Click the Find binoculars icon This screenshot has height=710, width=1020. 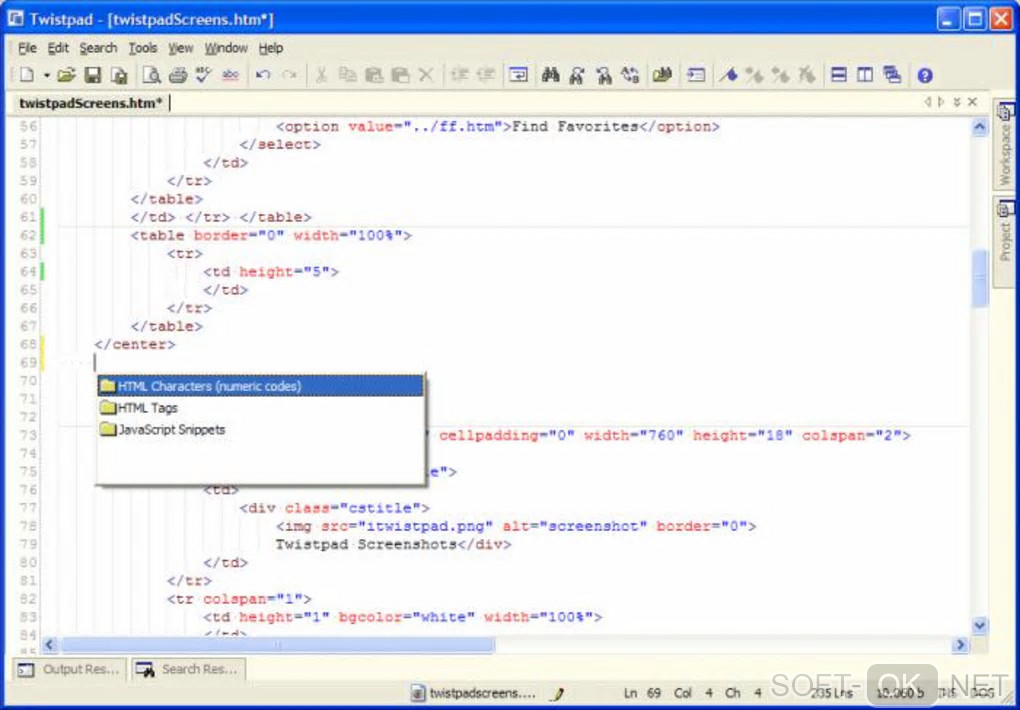(551, 75)
